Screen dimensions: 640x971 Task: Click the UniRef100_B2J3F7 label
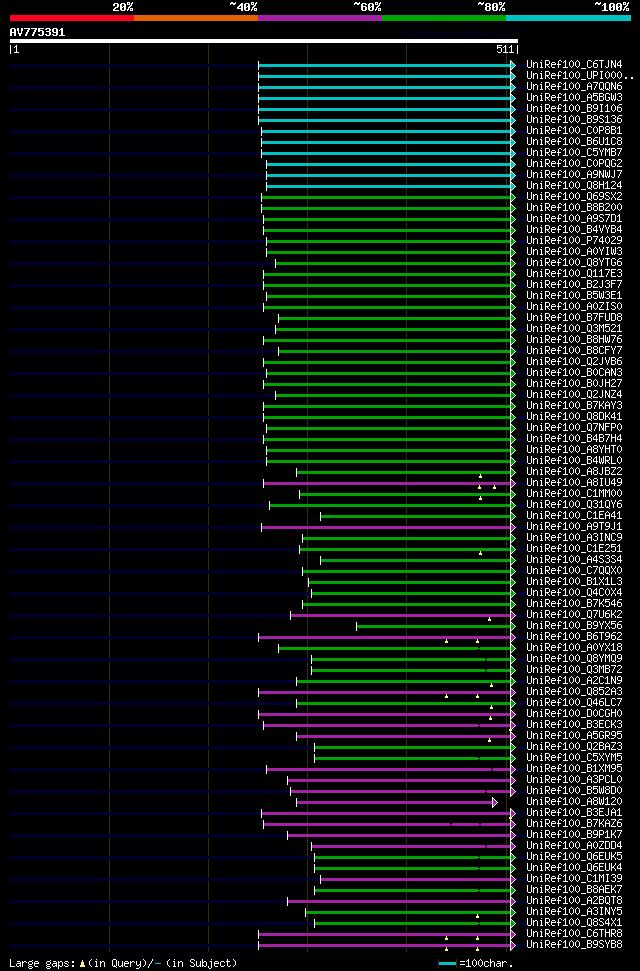tap(574, 285)
